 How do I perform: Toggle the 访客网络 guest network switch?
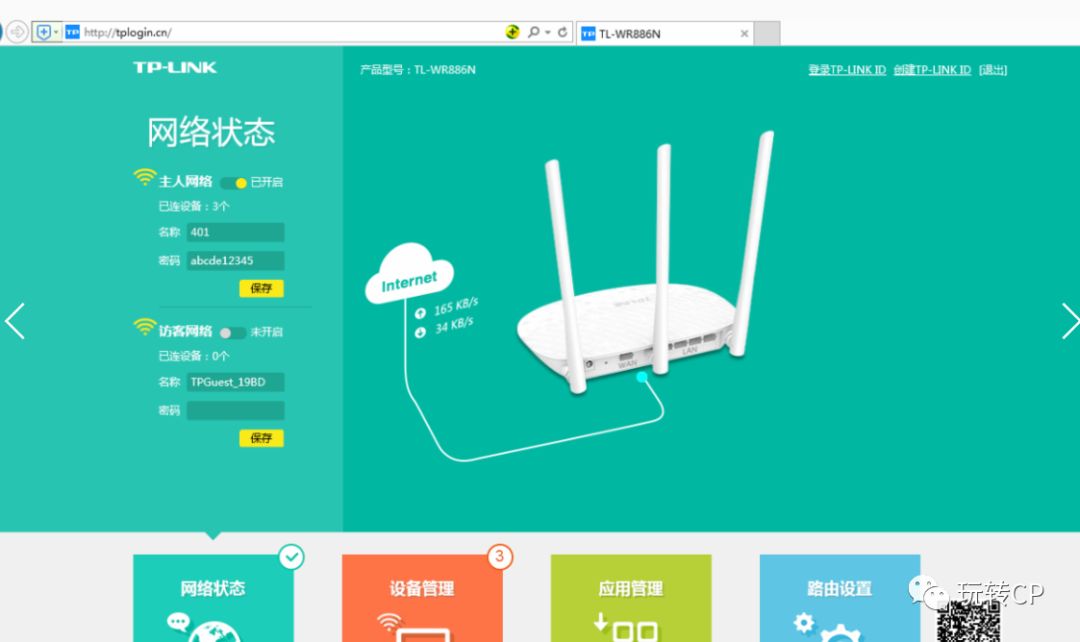[x=232, y=333]
